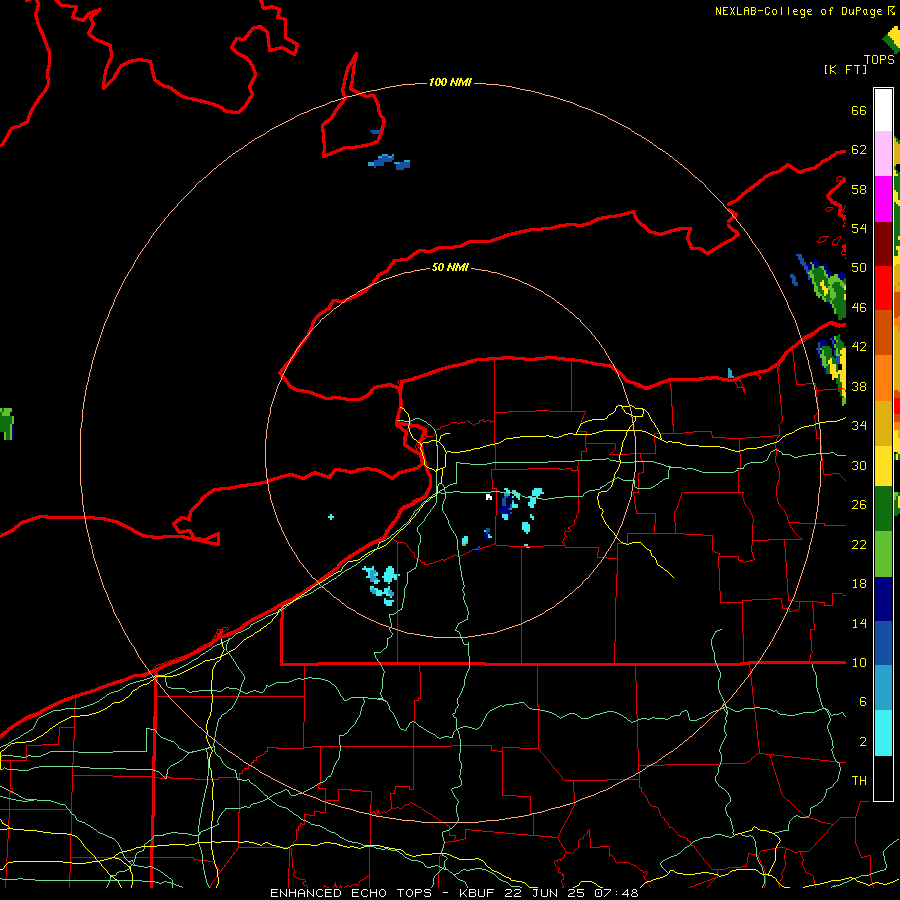The image size is (900, 900).
Task: Pick the gold legend swatch
Action: click(x=883, y=423)
